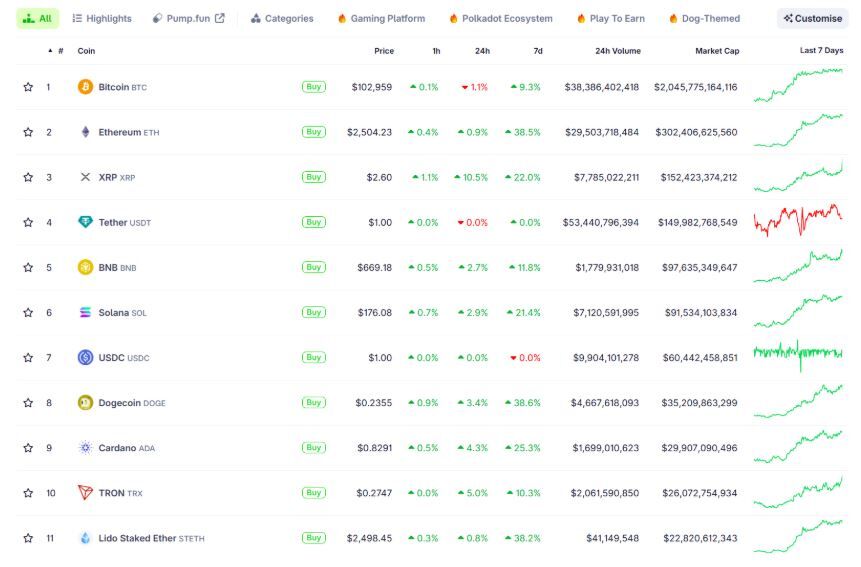Star Bitcoin to add to watchlist
Image resolution: width=861 pixels, height=567 pixels.
(28, 87)
